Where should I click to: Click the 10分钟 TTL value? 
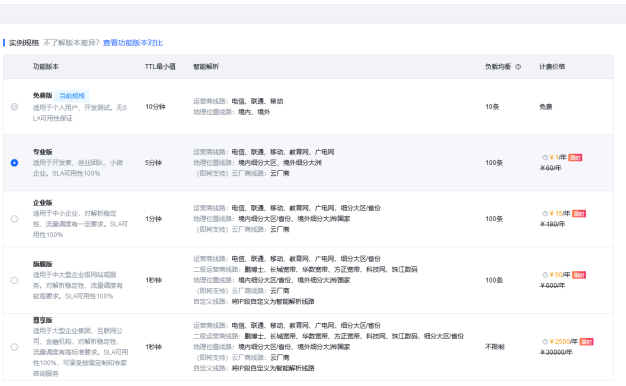[155, 107]
